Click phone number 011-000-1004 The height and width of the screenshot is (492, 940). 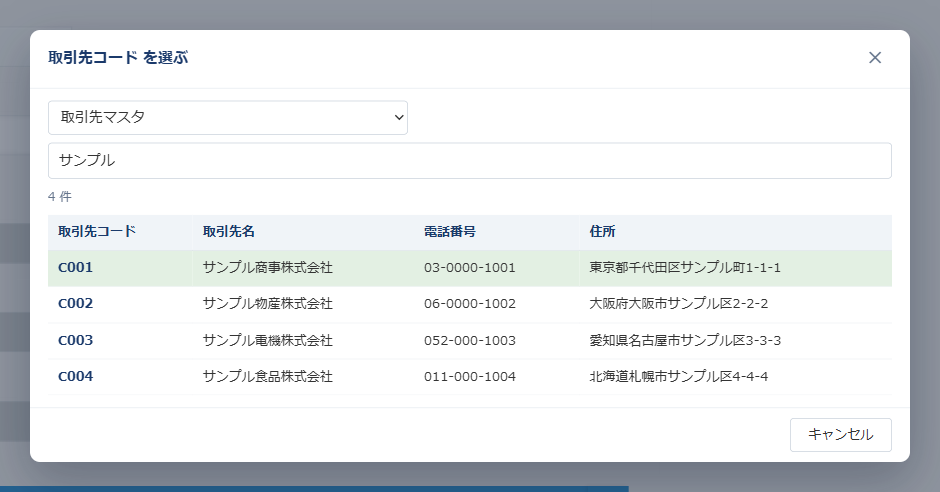[469, 376]
